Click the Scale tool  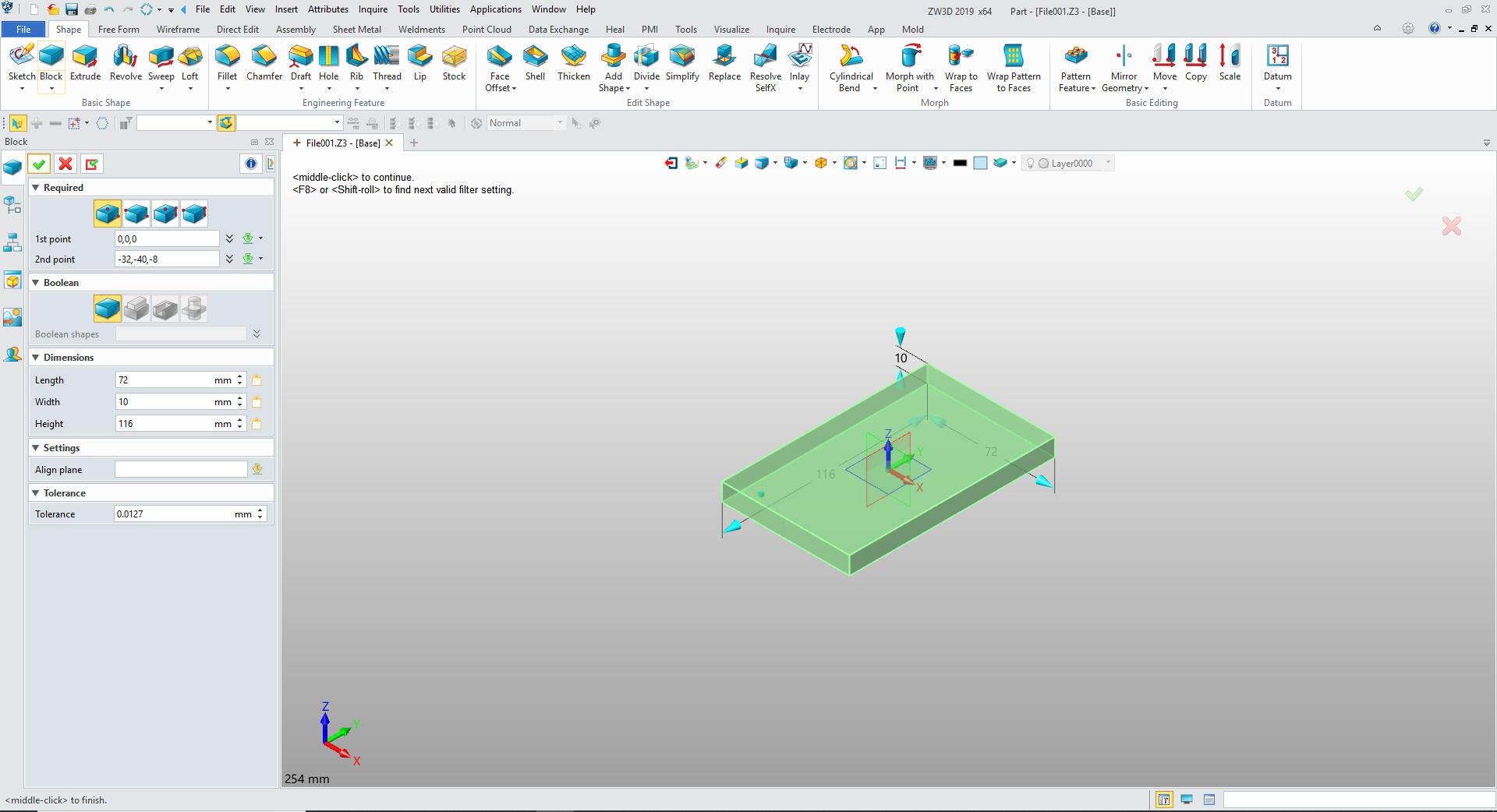pos(1230,62)
